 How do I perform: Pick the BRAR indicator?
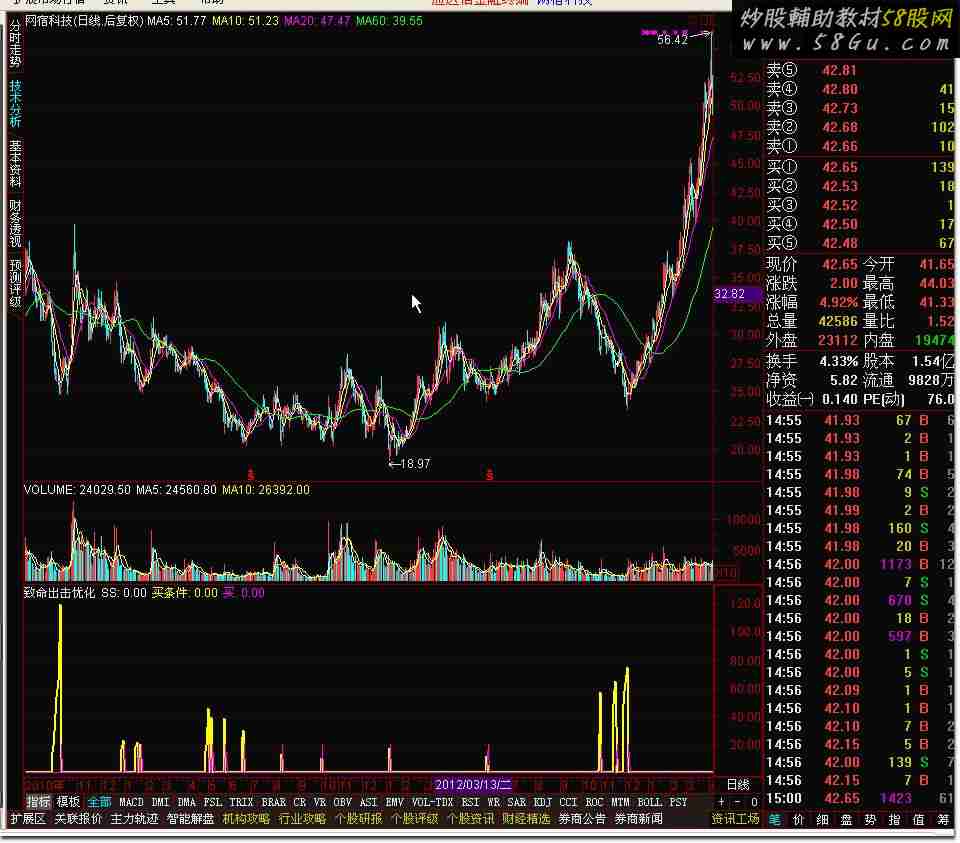[x=274, y=801]
